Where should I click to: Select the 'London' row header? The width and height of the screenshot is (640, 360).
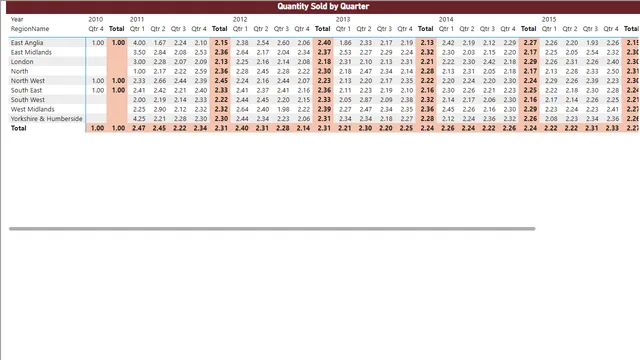(x=22, y=62)
